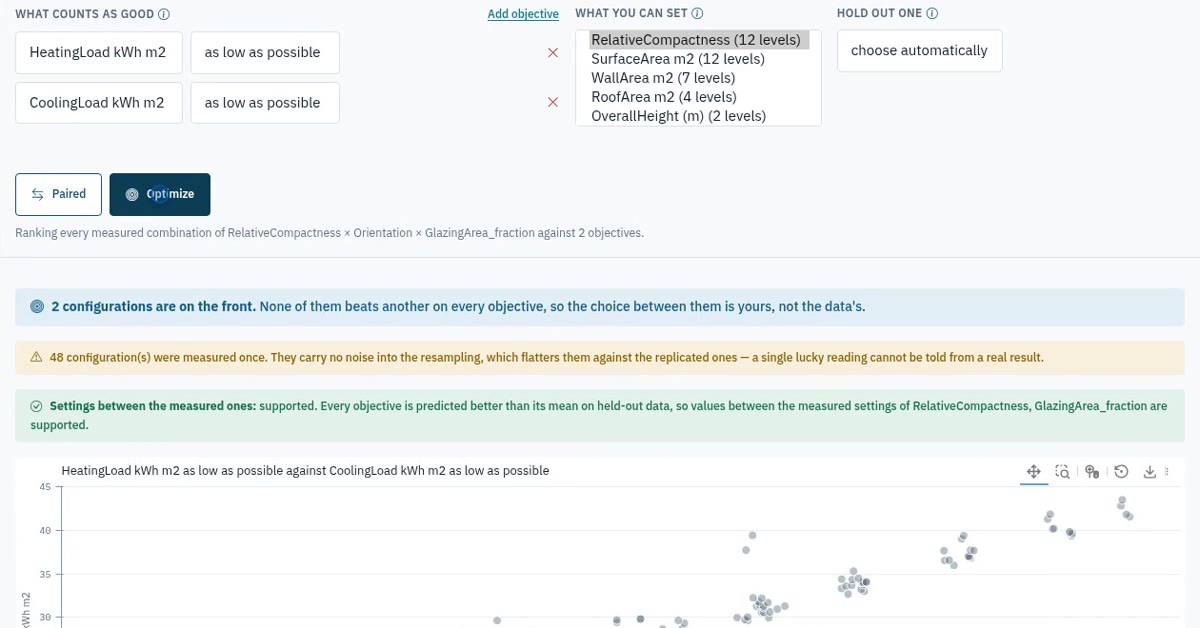The width and height of the screenshot is (1200, 628).
Task: Click checkmark icon in green banner
Action: (36, 406)
